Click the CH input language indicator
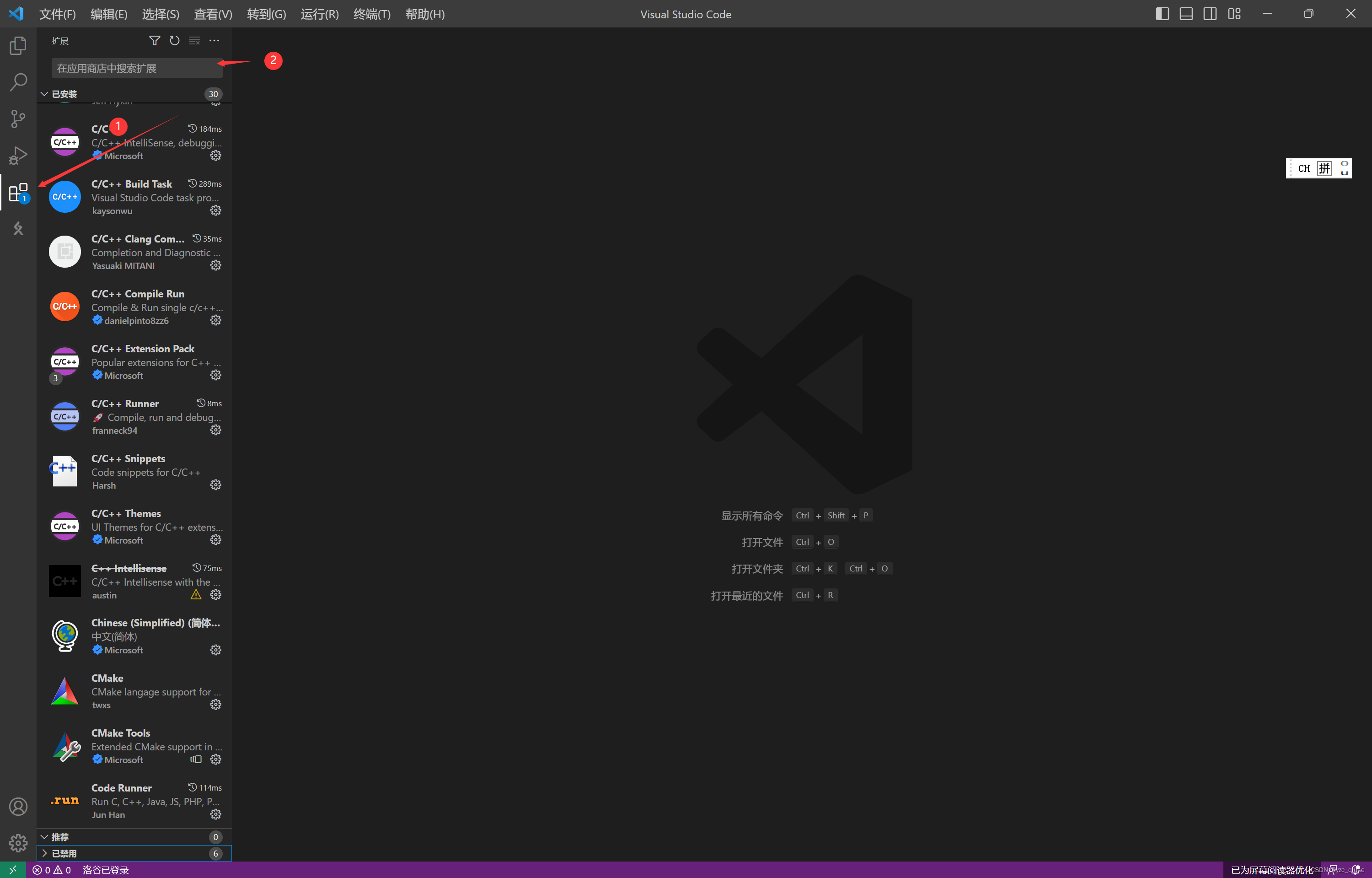Viewport: 1372px width, 878px height. coord(1303,168)
